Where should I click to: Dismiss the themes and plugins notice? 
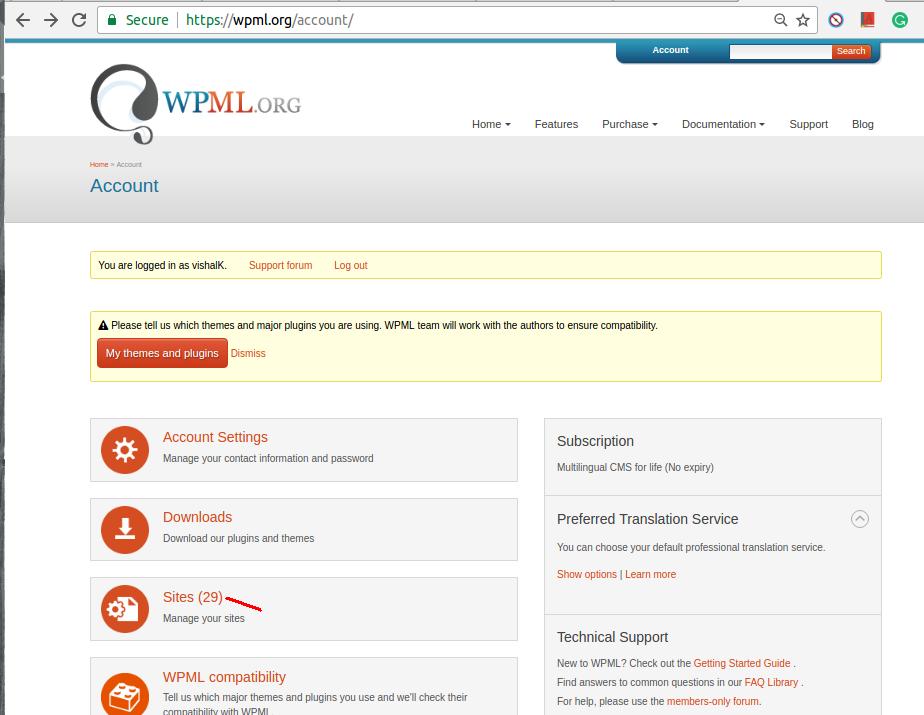tap(248, 353)
